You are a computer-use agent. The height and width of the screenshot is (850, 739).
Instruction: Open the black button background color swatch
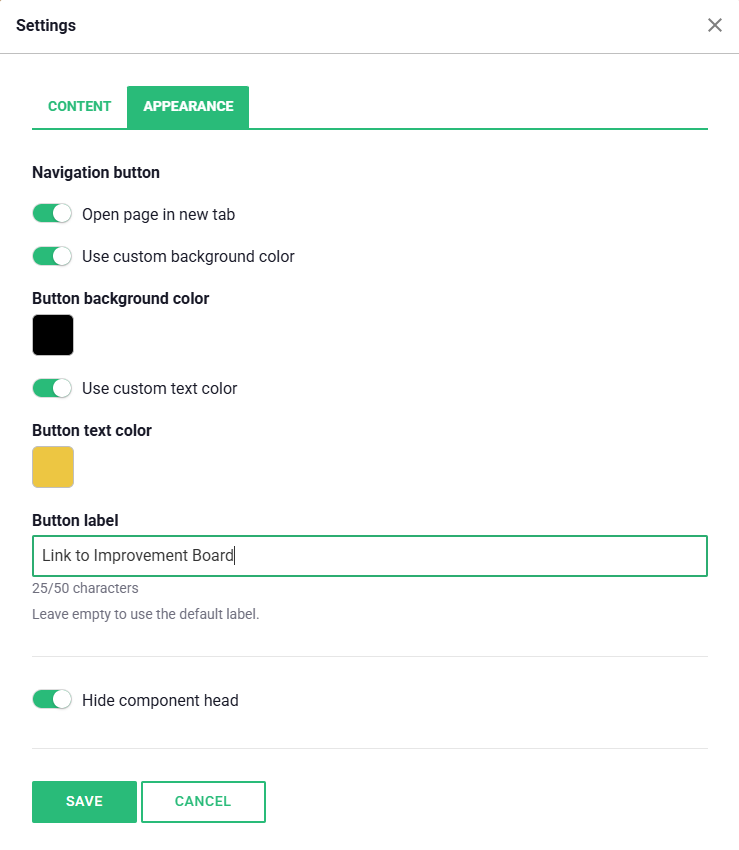[53, 335]
